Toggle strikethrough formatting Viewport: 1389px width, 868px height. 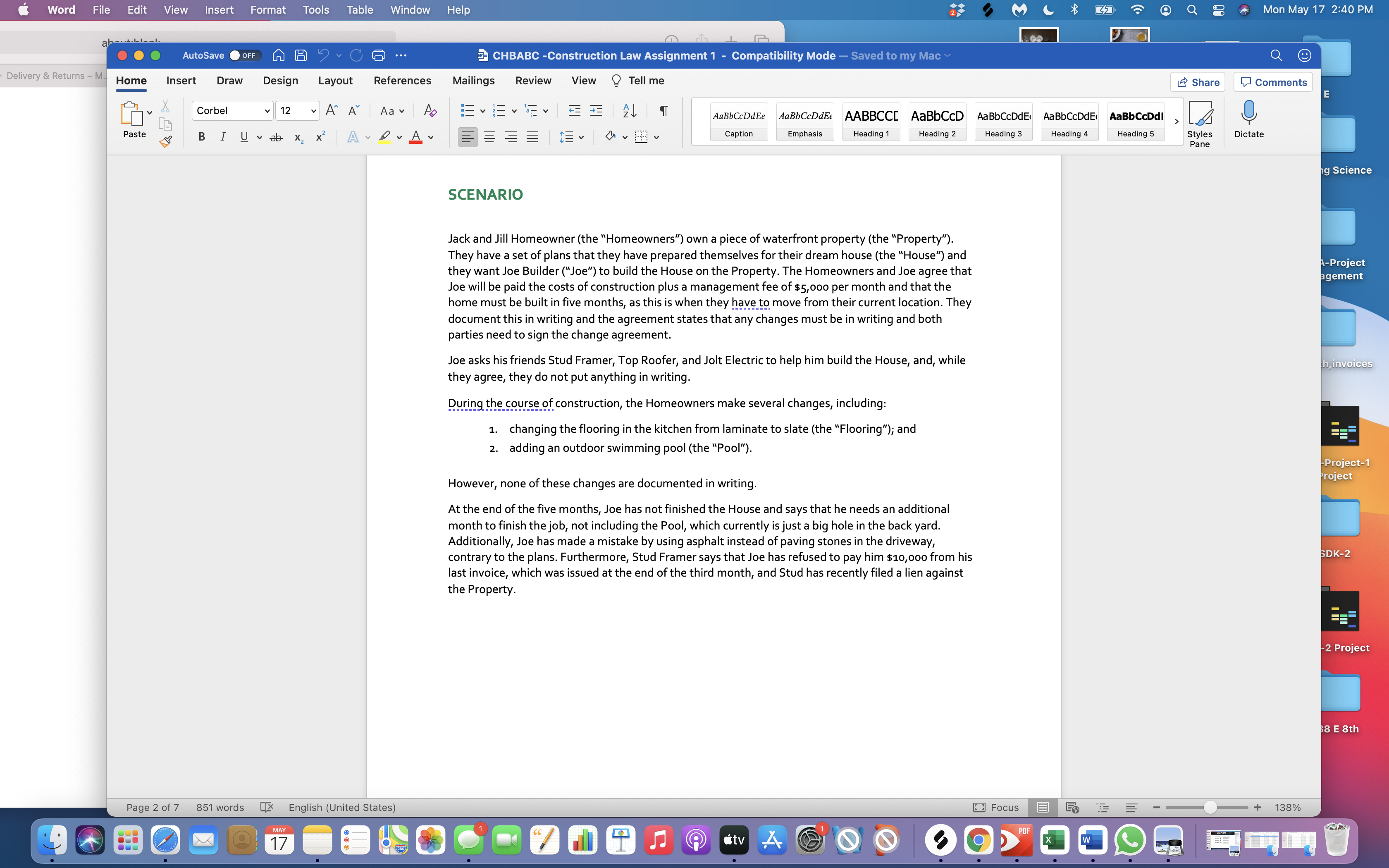point(277,137)
